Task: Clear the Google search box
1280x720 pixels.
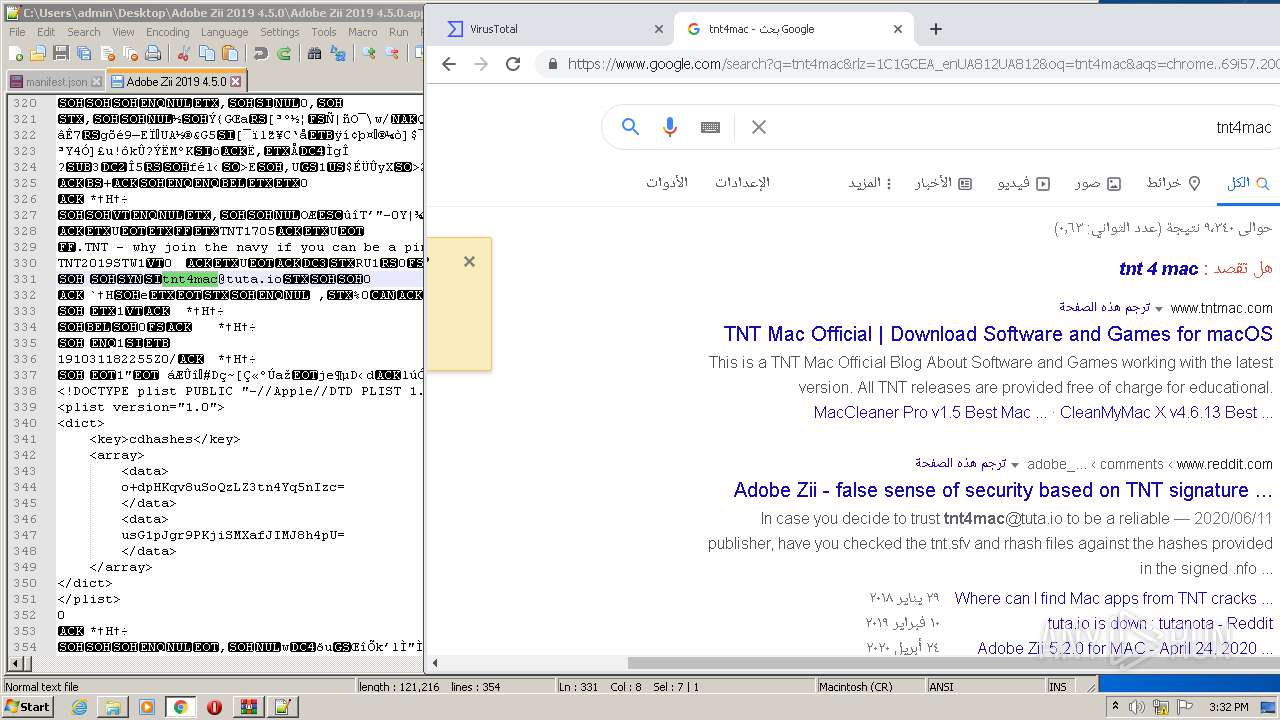Action: point(759,127)
